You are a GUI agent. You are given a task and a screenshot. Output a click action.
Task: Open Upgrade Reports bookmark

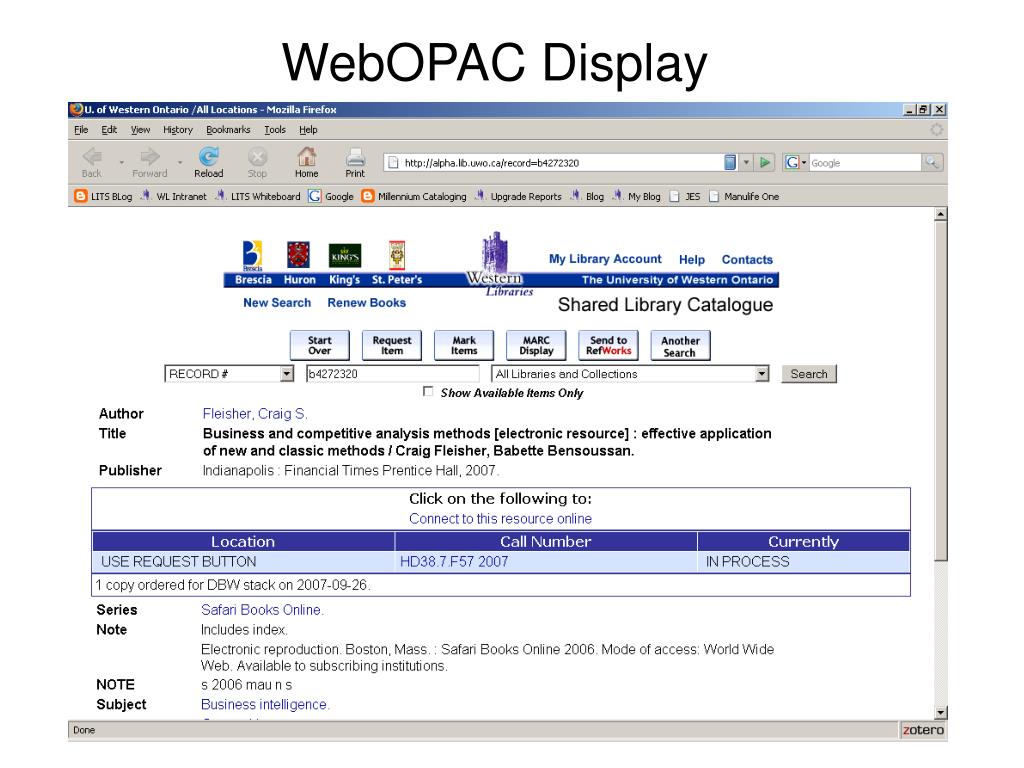tap(518, 196)
